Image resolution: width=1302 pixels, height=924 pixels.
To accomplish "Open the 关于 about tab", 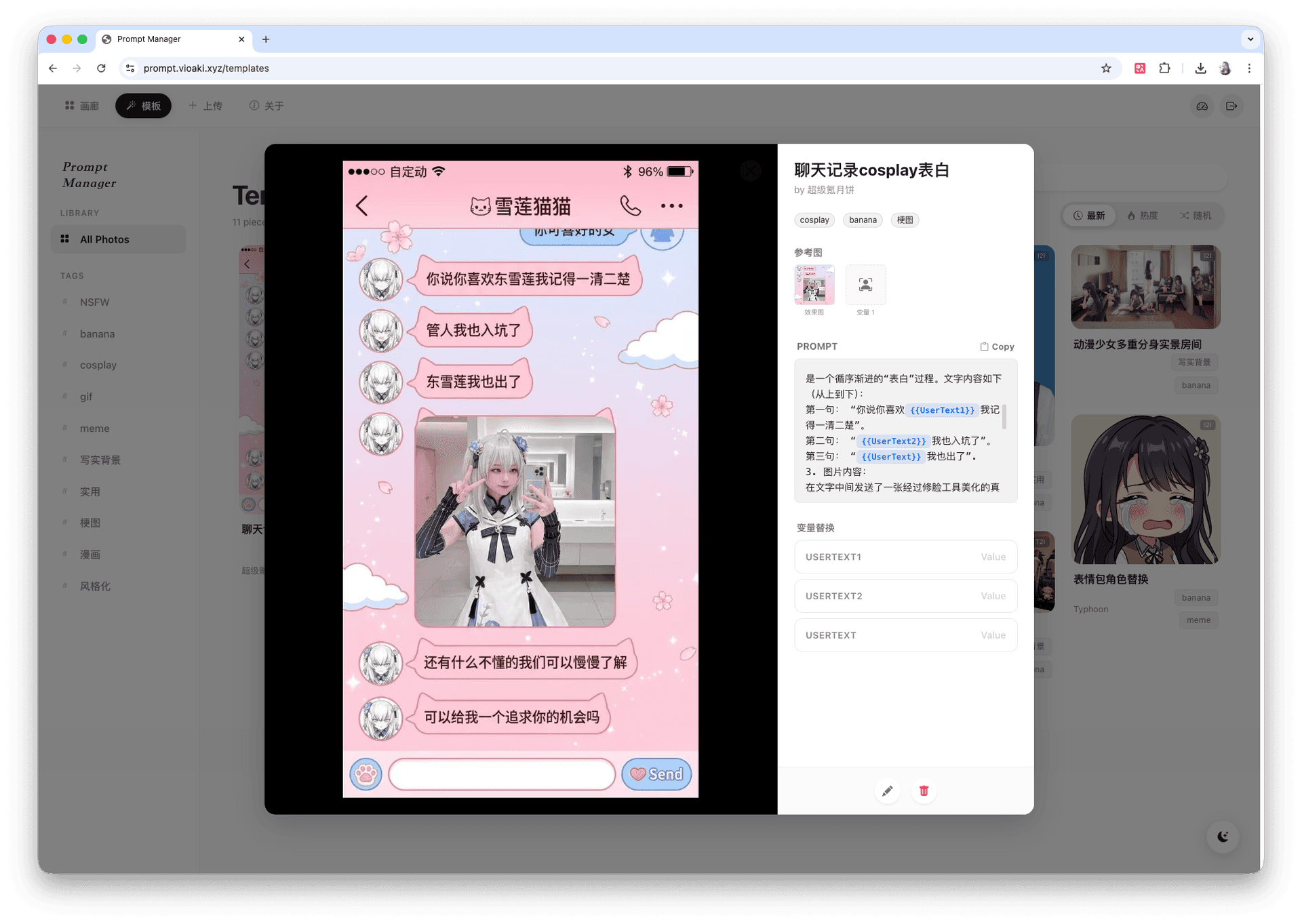I will 267,106.
